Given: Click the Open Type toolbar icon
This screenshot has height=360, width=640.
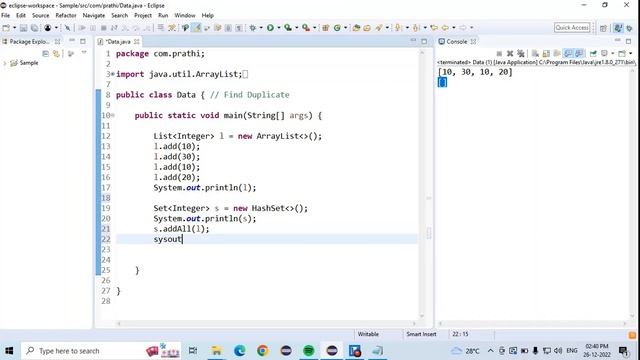Looking at the screenshot, I should [356, 28].
